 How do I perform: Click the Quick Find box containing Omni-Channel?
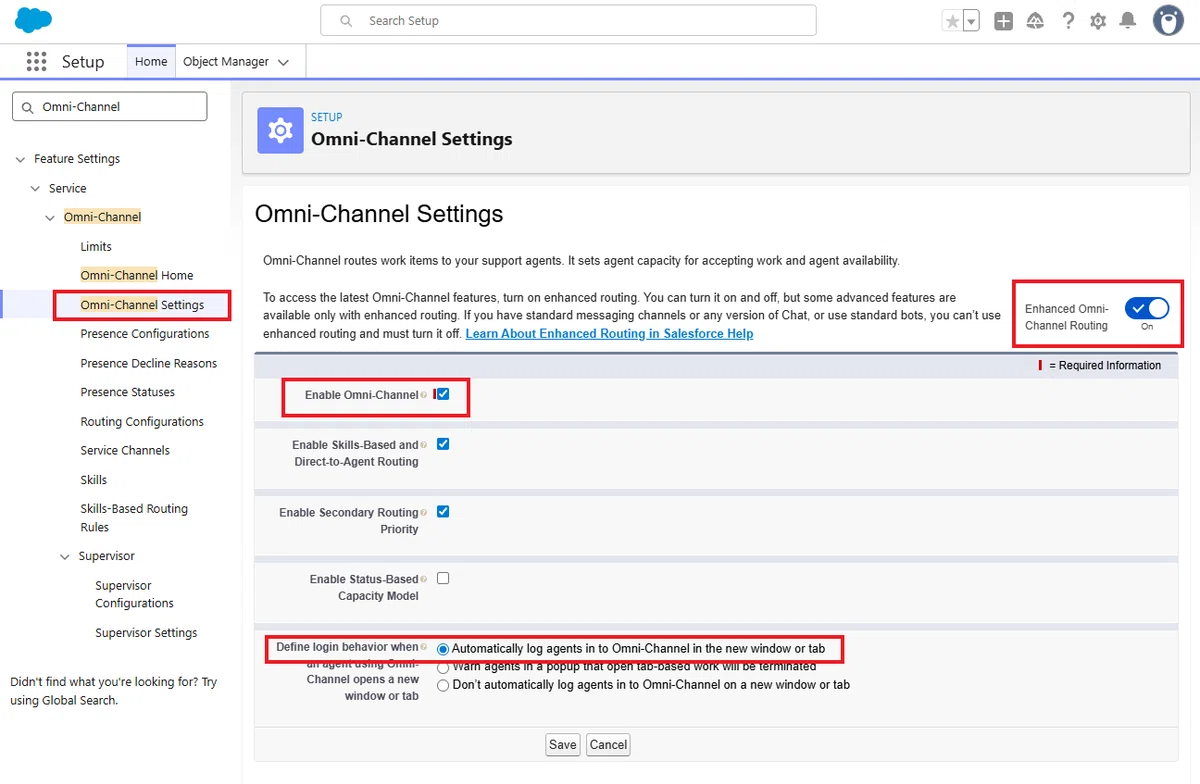click(x=110, y=107)
